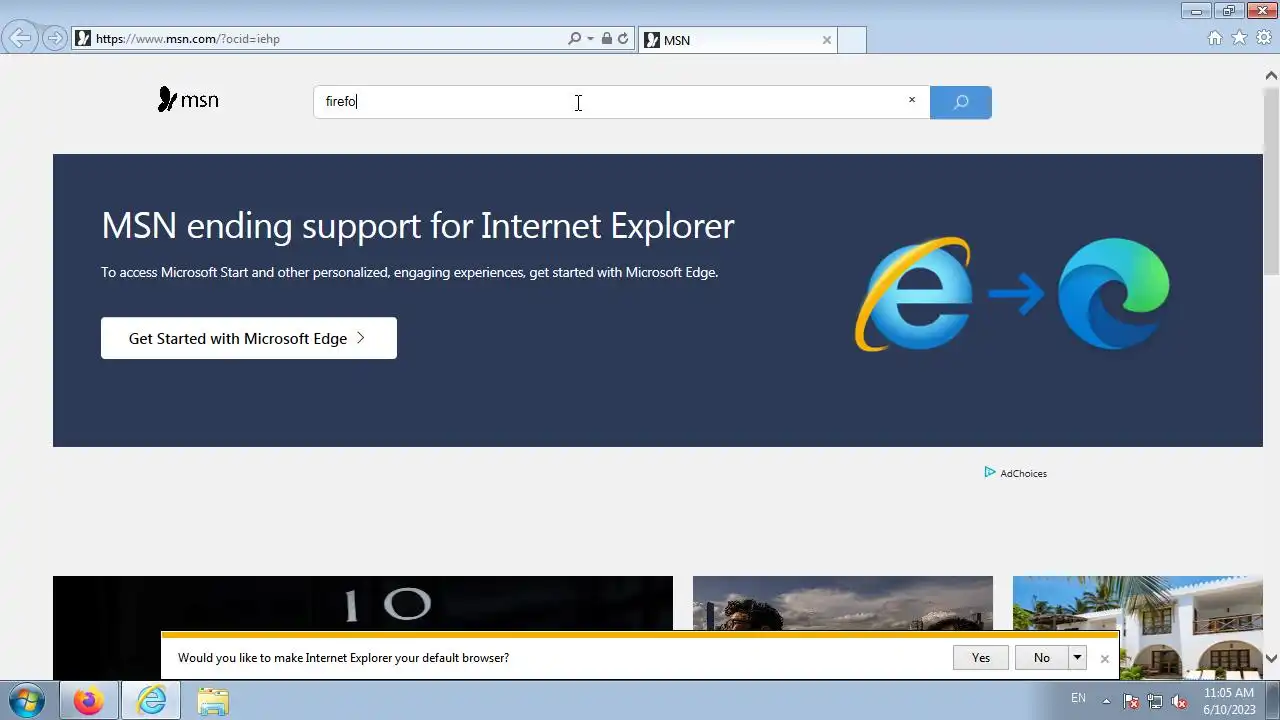The width and height of the screenshot is (1280, 720).
Task: Click the AdChoices link
Action: pos(1023,473)
